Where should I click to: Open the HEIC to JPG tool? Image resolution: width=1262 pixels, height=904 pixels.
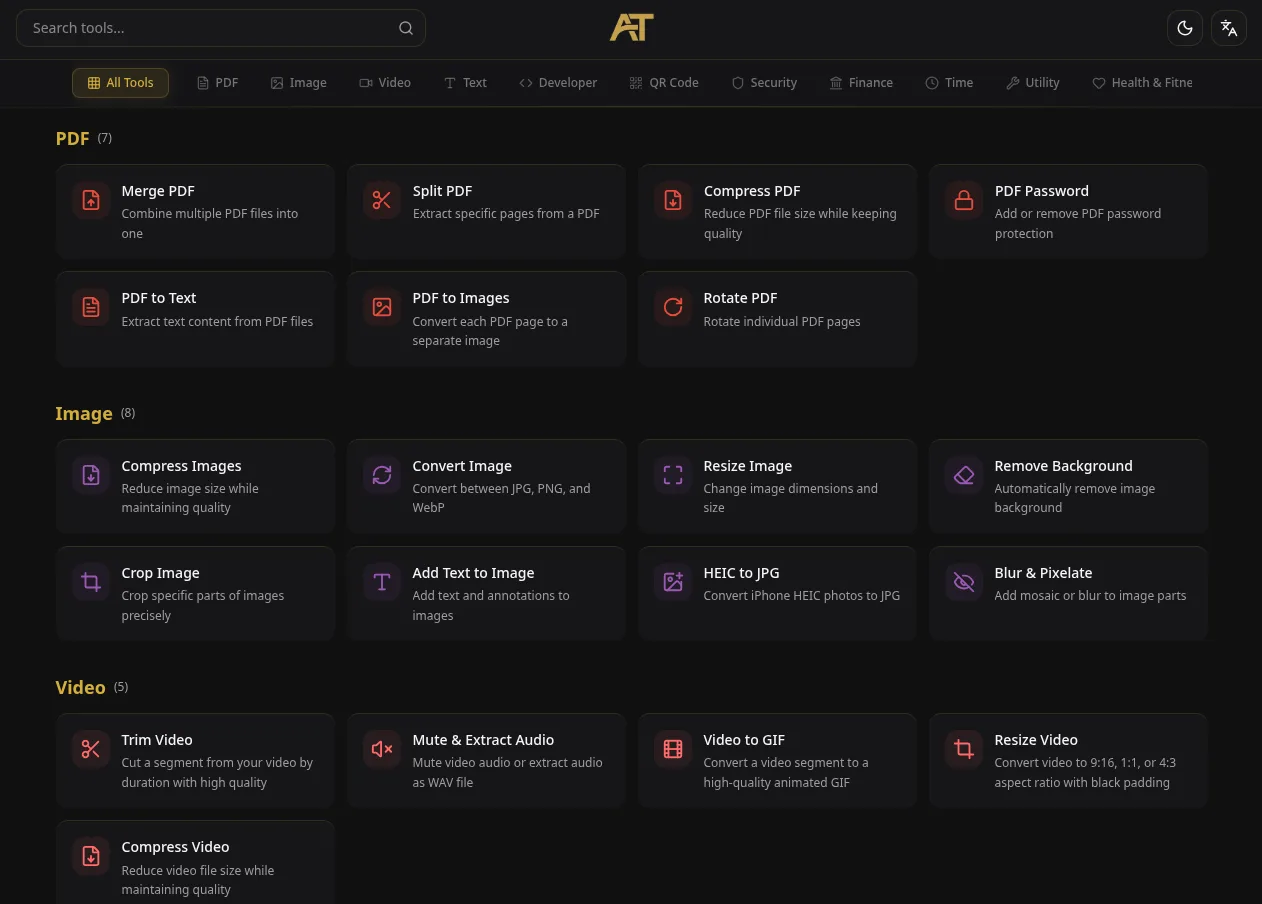point(777,593)
